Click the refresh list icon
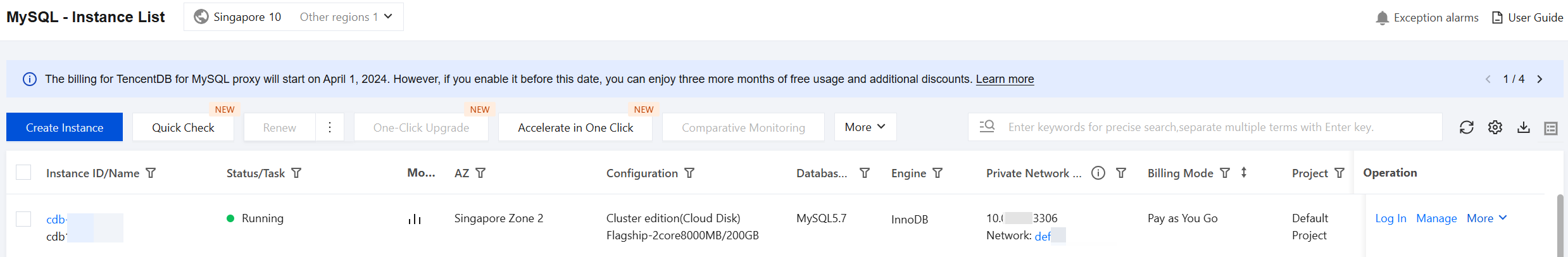This screenshot has height=257, width=1568. [x=1466, y=127]
